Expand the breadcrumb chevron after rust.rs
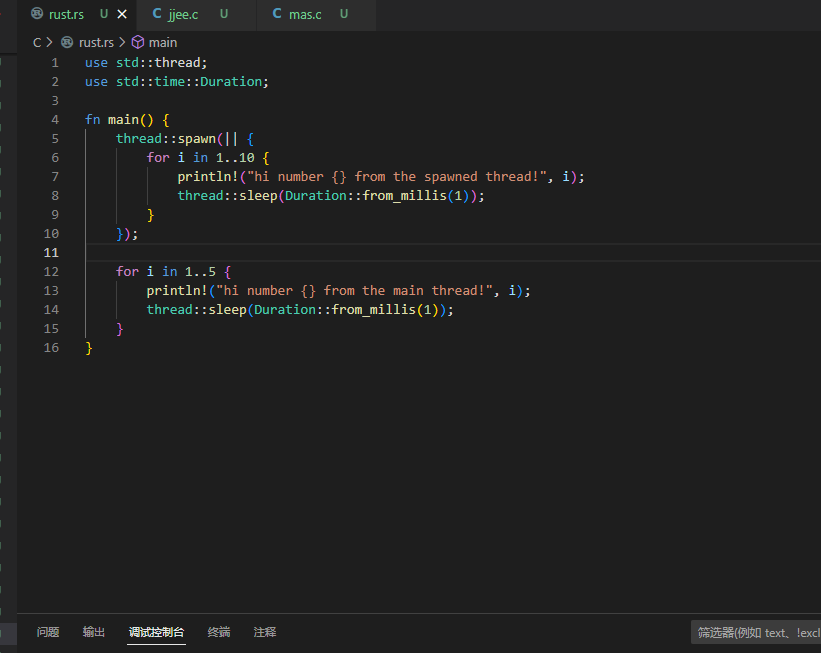 coord(122,42)
